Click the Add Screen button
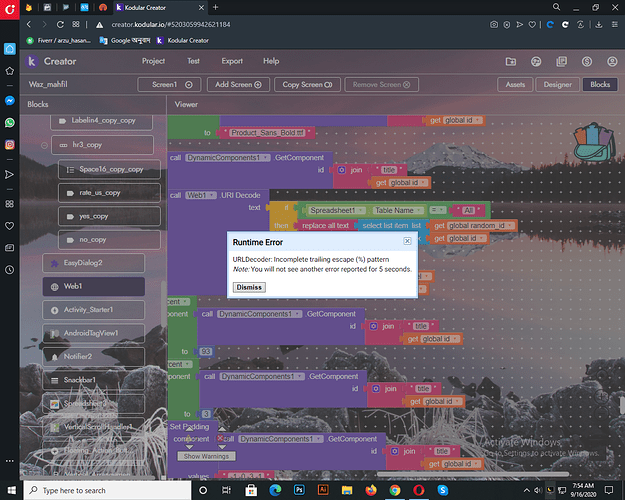Screen dimensions: 625x500 tap(238, 85)
